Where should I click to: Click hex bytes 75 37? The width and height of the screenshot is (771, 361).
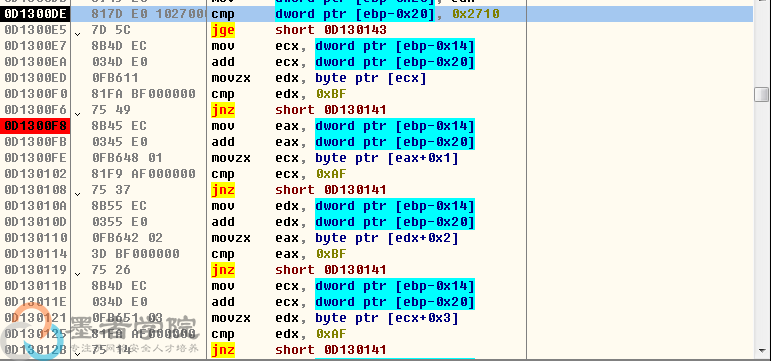point(111,190)
